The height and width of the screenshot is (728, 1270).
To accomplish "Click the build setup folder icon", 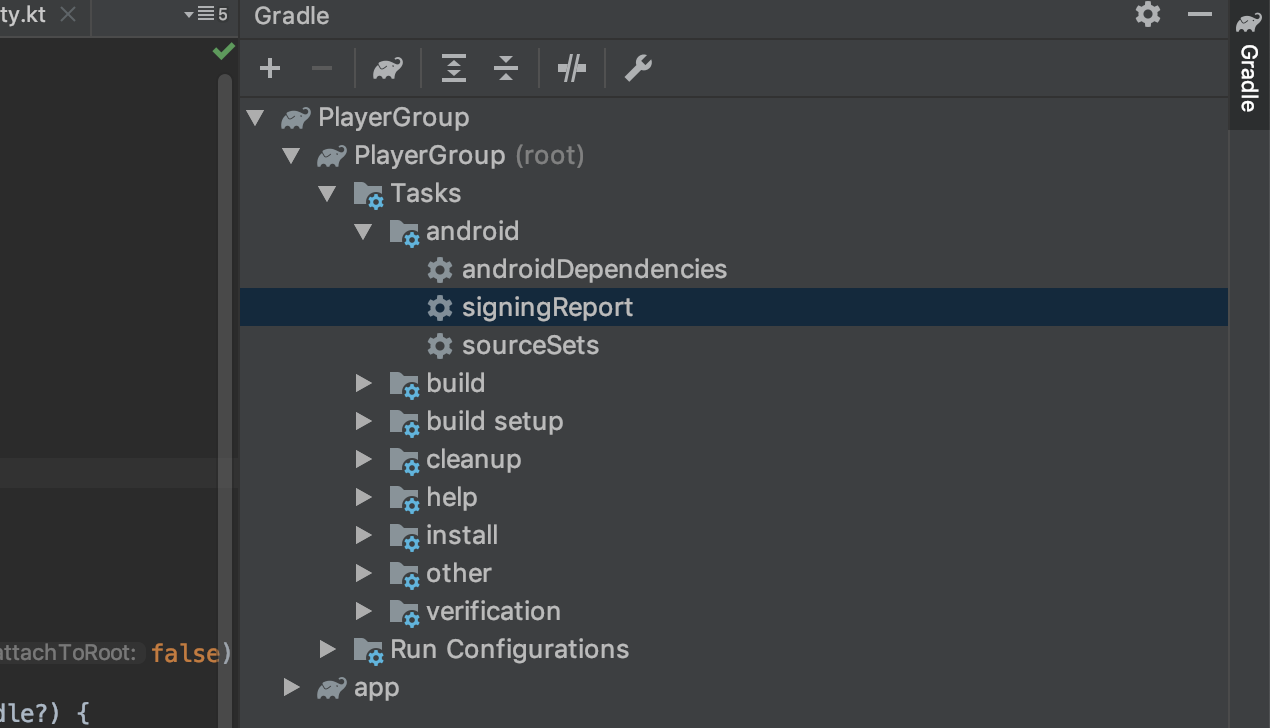I will [x=405, y=423].
